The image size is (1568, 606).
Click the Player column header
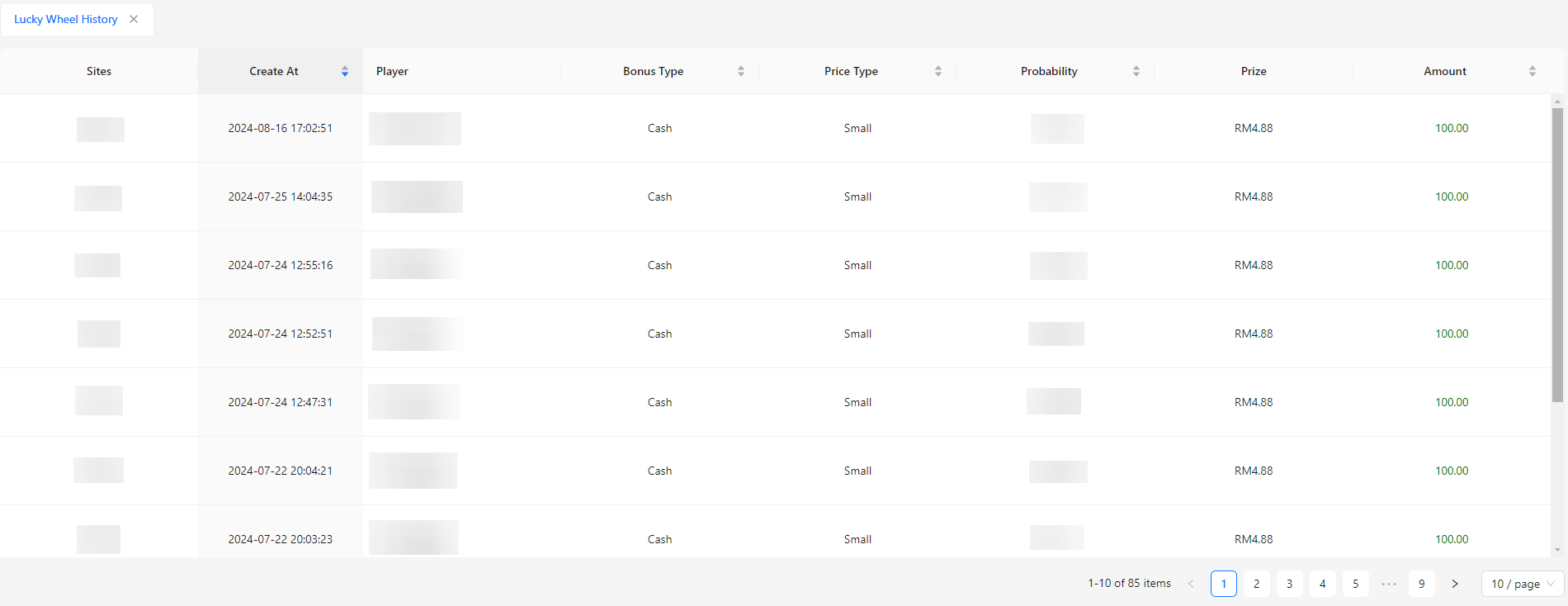[393, 71]
